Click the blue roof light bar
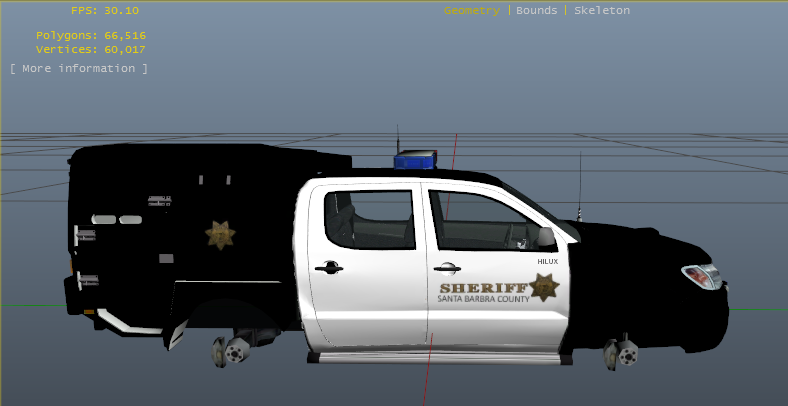 (x=415, y=161)
